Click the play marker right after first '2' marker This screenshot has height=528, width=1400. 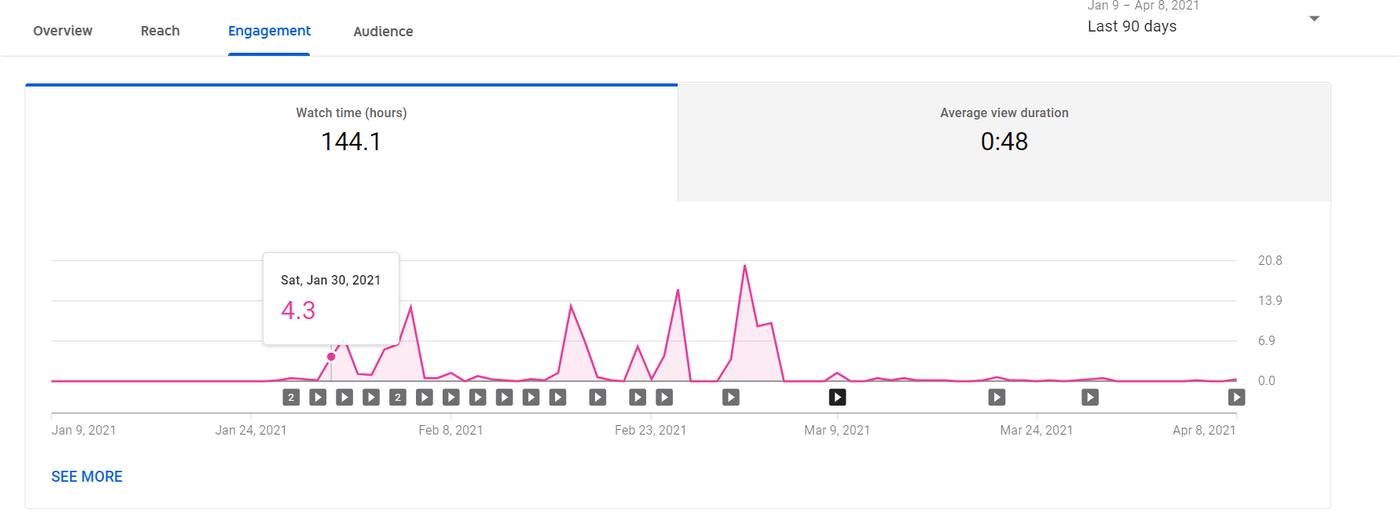click(318, 397)
